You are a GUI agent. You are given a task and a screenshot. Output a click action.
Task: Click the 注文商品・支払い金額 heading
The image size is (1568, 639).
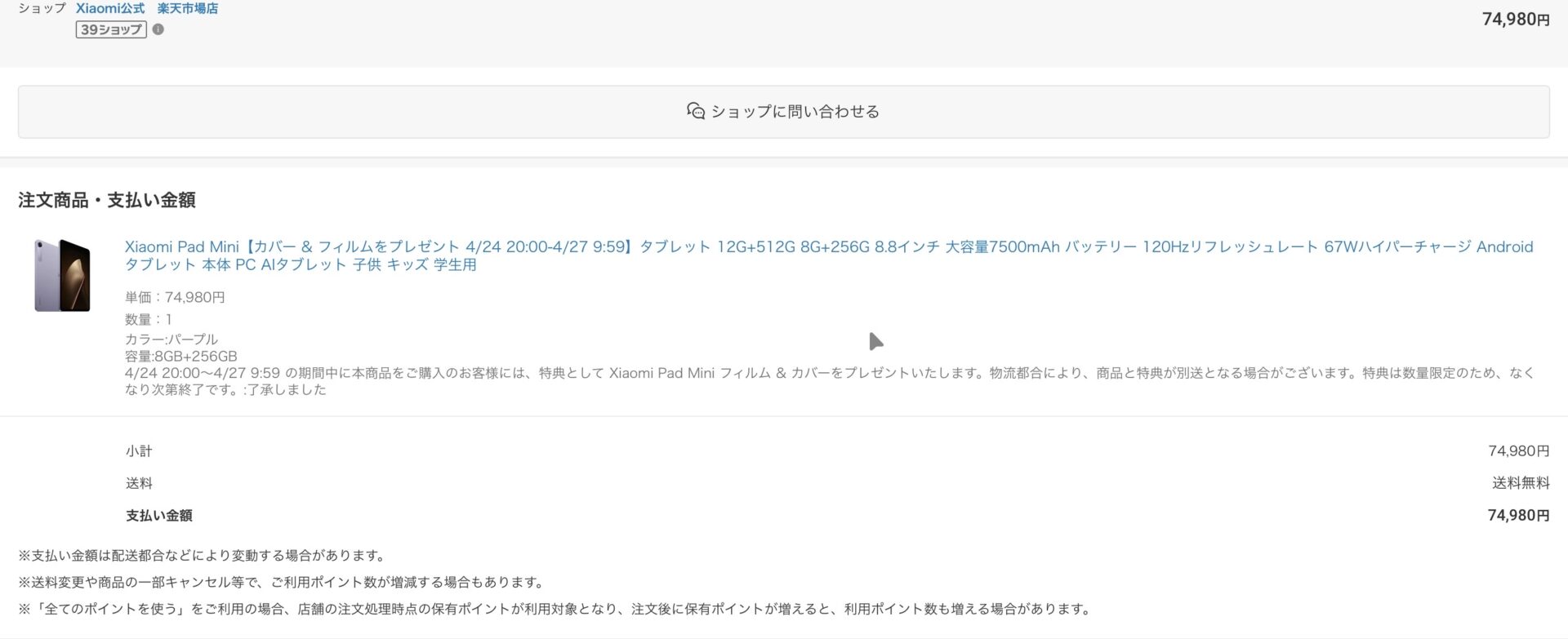[x=107, y=200]
